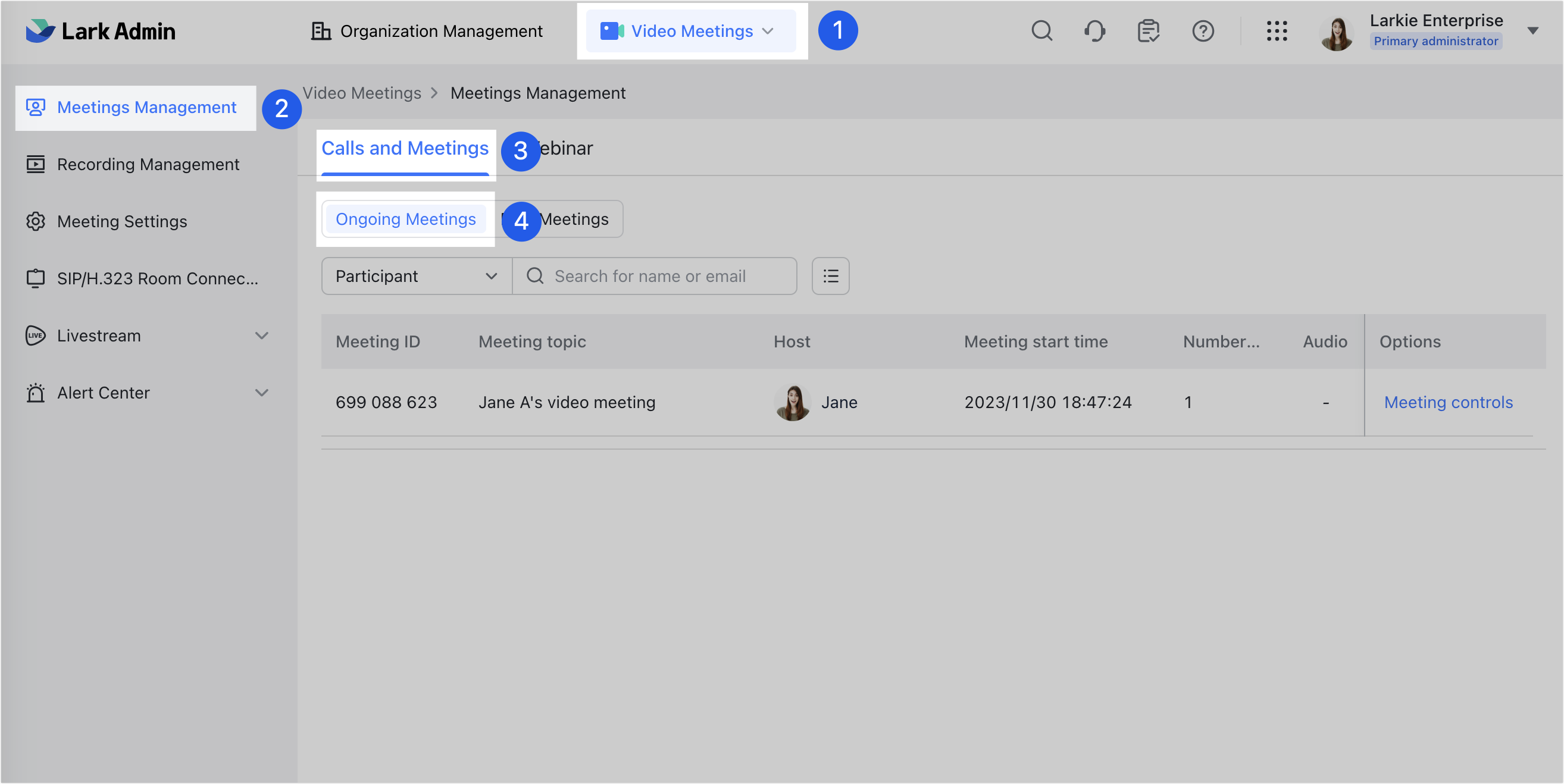Open the search icon in the top bar

[x=1041, y=31]
